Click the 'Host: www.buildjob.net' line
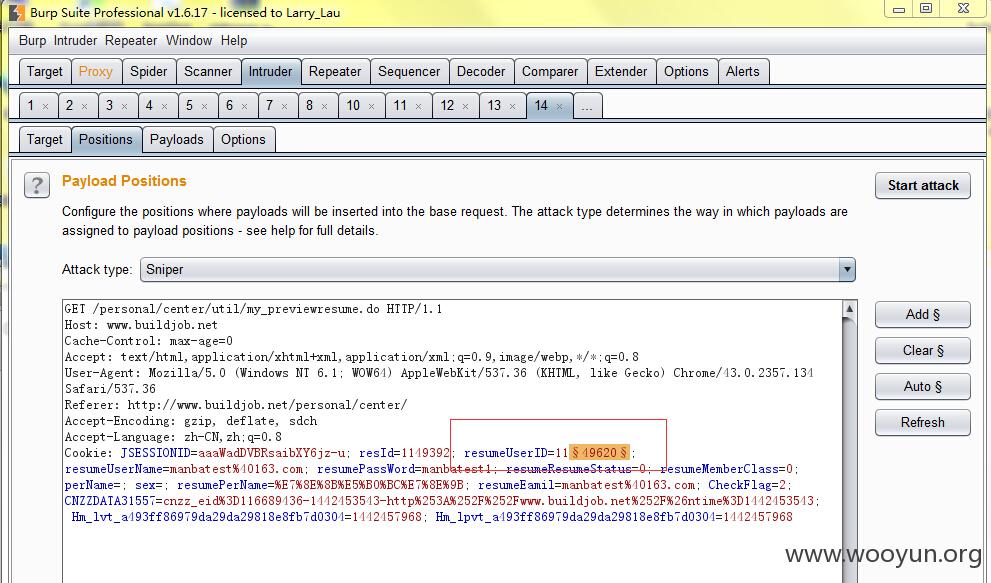 141,325
